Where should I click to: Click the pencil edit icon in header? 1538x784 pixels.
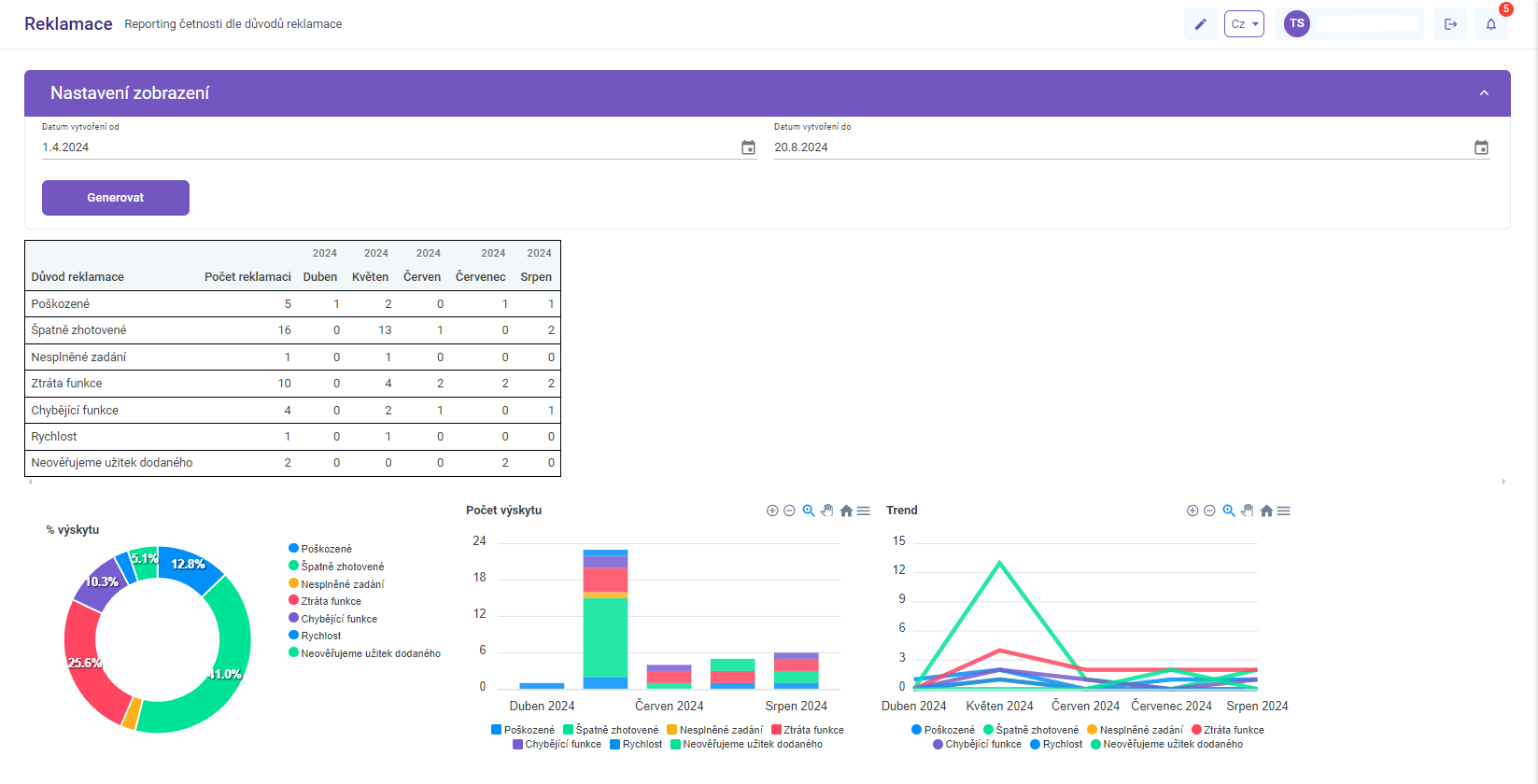(1200, 24)
